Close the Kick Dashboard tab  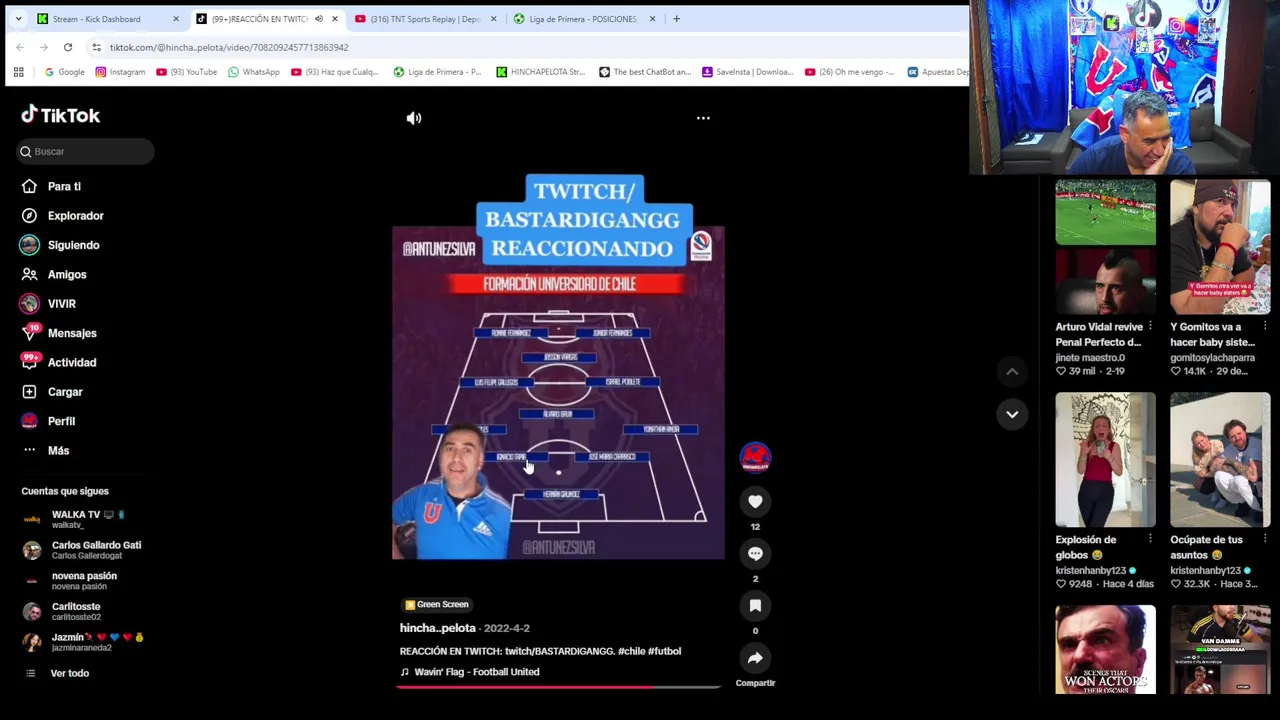(x=175, y=19)
